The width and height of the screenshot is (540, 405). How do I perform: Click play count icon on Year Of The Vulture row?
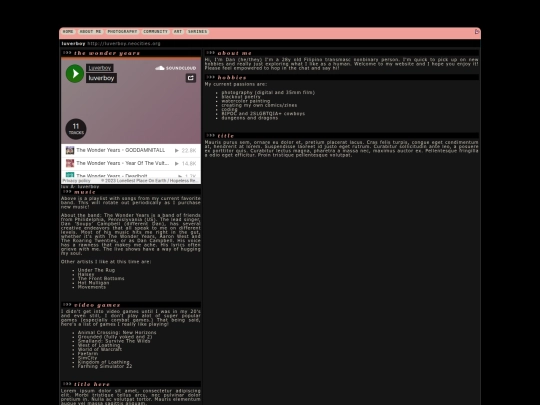177,163
